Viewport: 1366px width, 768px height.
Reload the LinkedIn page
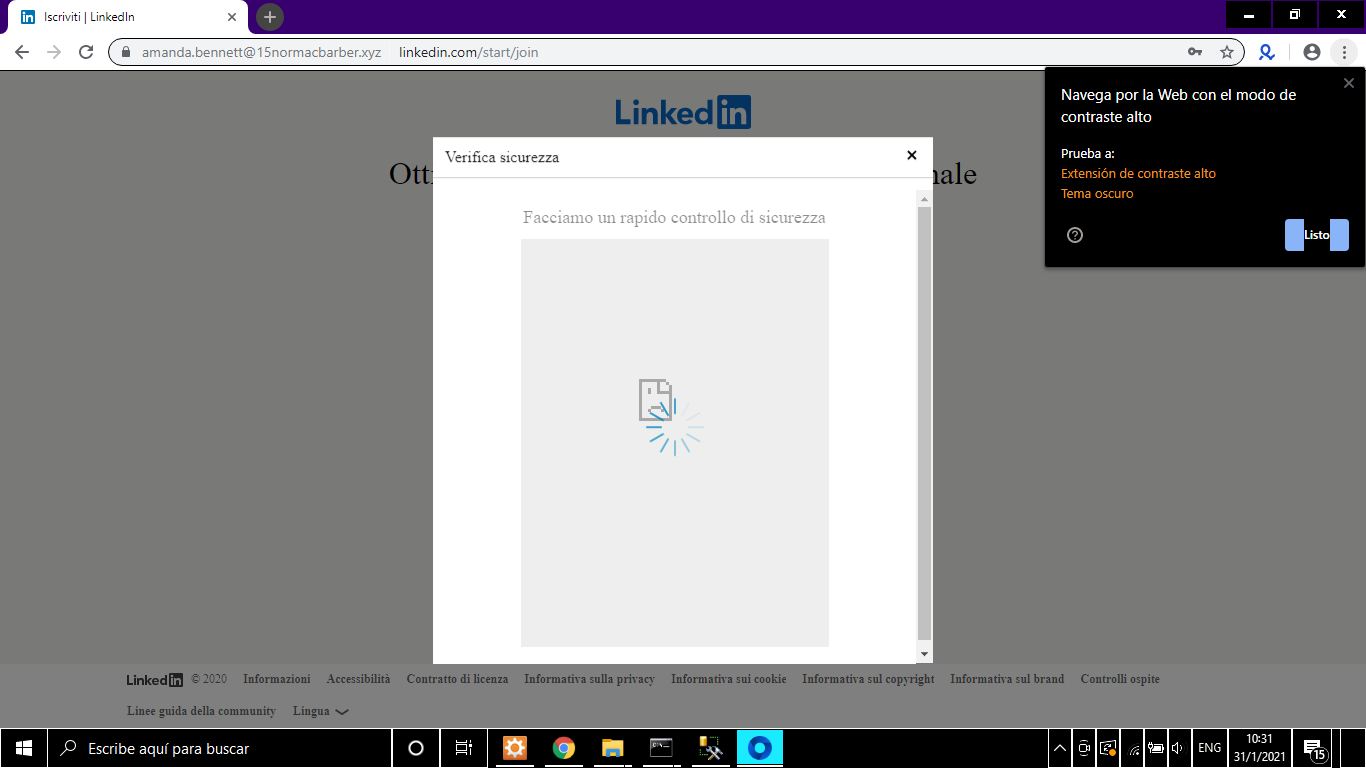[x=86, y=52]
